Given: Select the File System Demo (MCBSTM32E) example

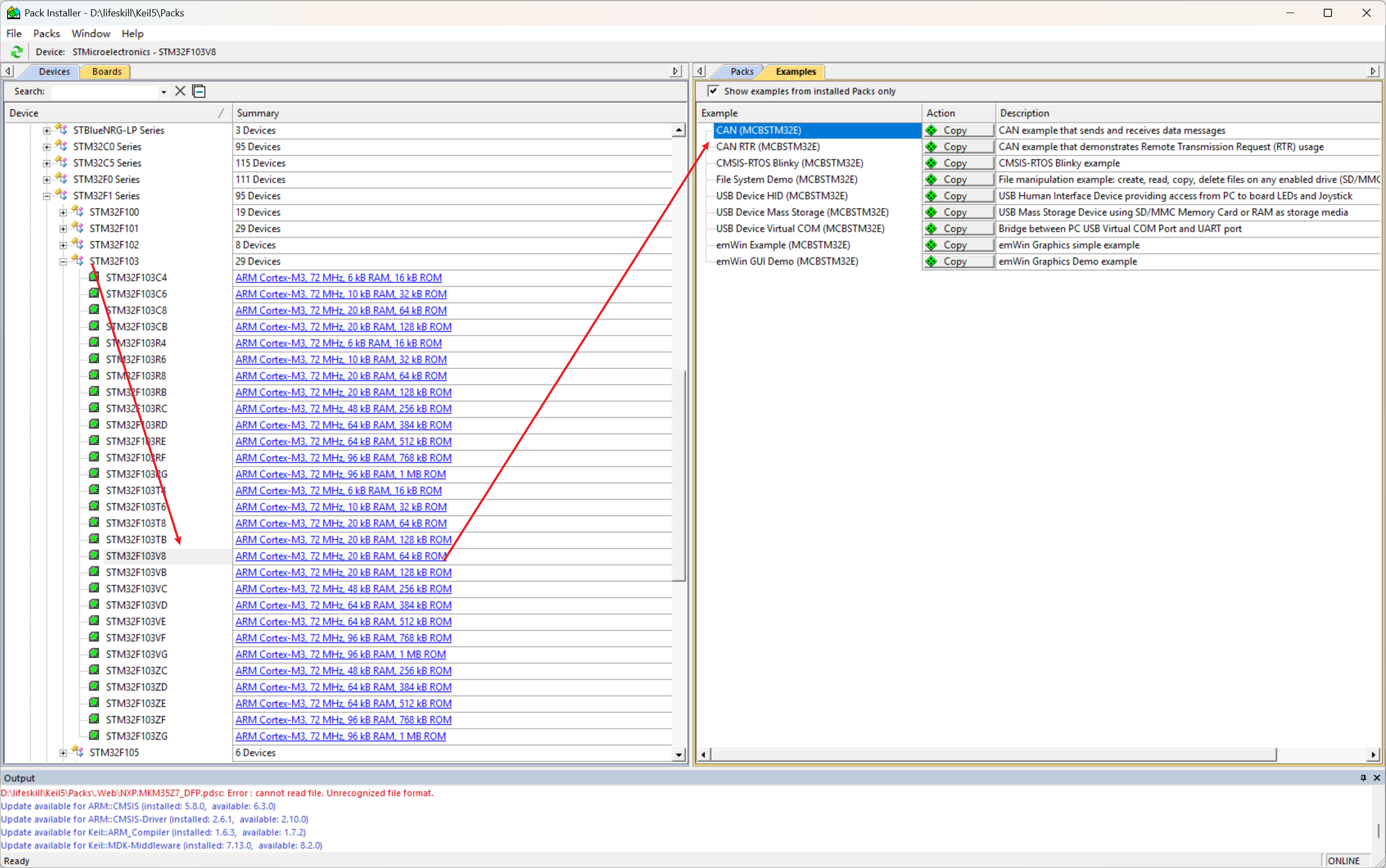Looking at the screenshot, I should pyautogui.click(x=786, y=180).
